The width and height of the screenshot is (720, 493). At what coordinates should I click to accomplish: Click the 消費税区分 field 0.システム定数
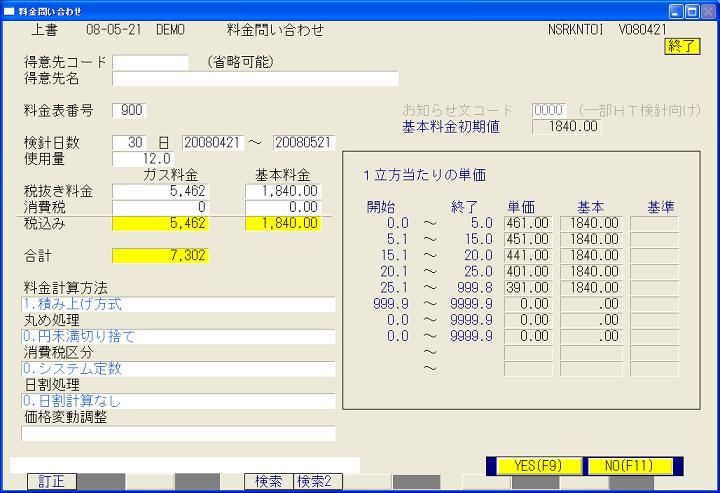click(x=179, y=369)
